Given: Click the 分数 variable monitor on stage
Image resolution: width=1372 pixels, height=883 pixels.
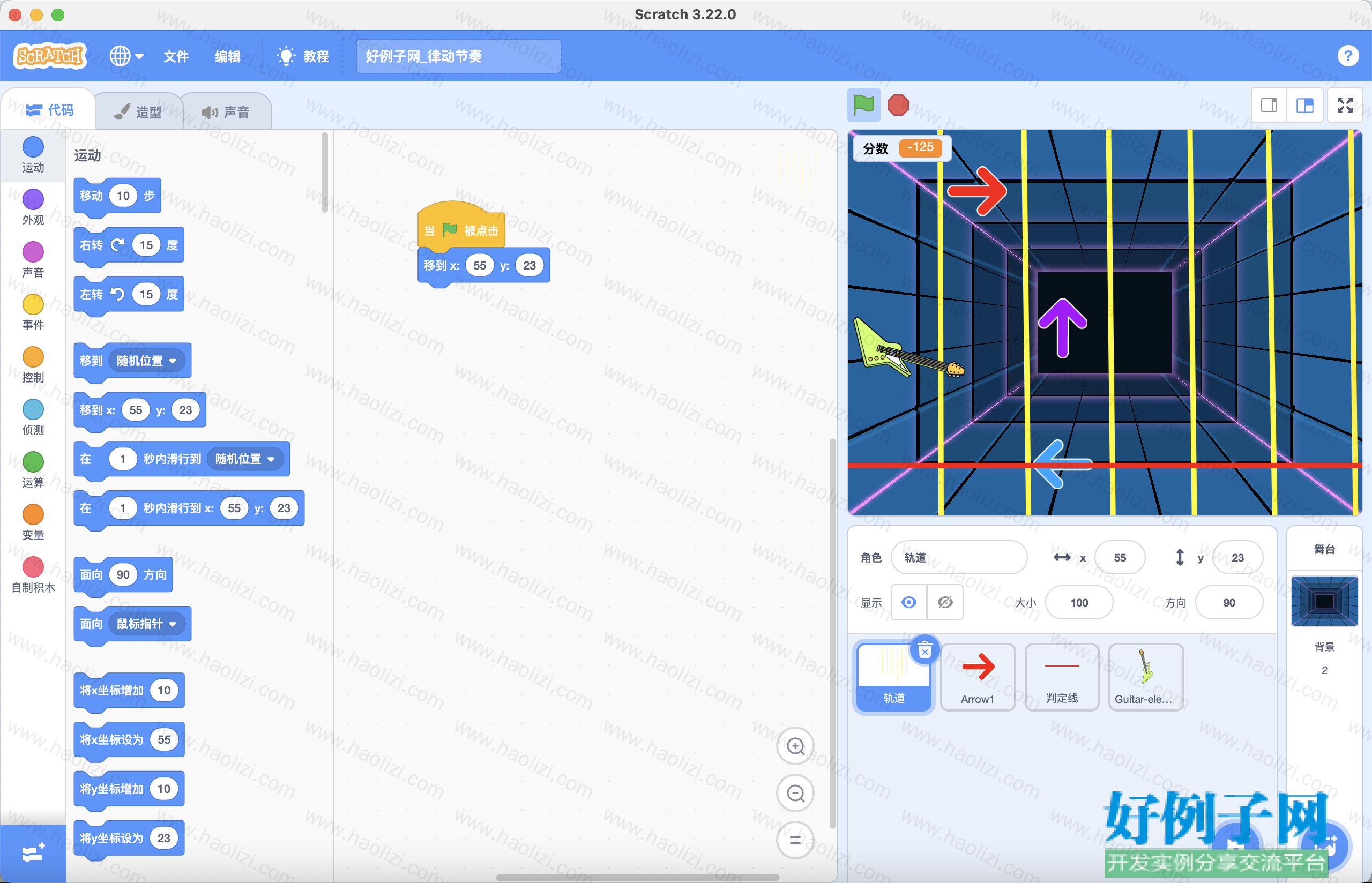Looking at the screenshot, I should point(902,148).
